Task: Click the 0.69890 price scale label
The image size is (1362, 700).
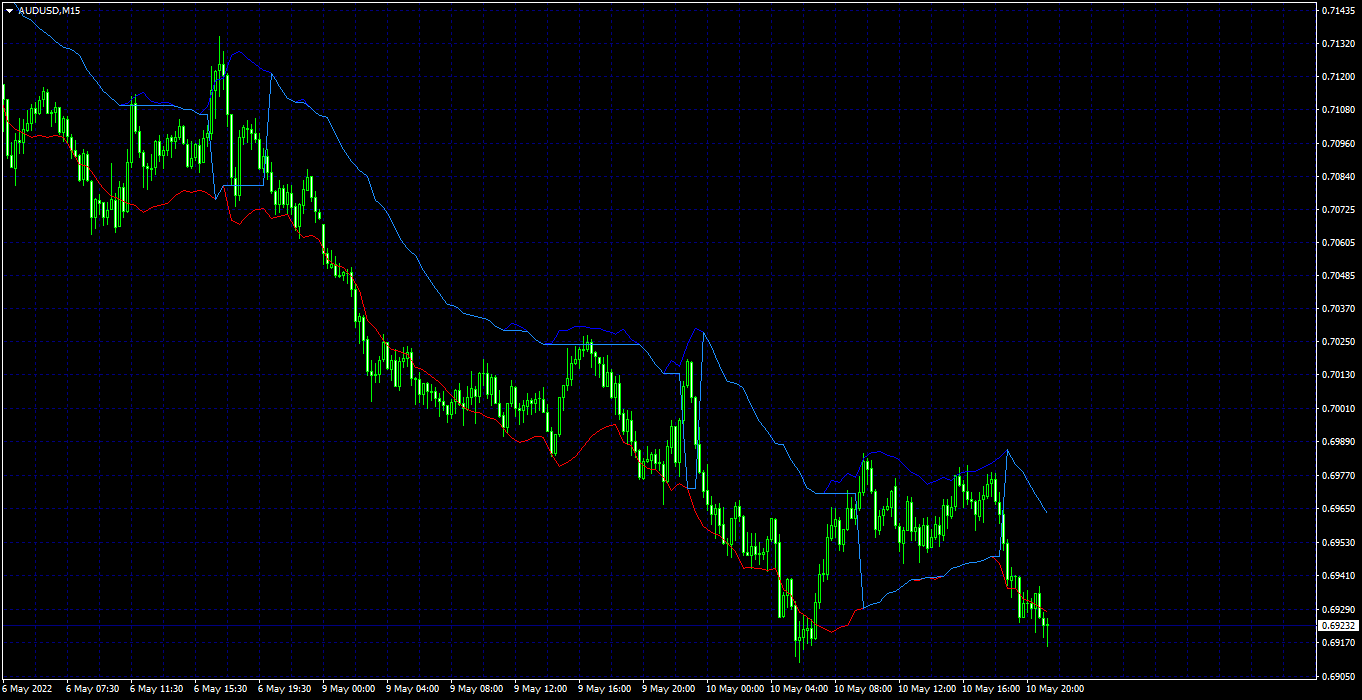Action: click(1338, 441)
